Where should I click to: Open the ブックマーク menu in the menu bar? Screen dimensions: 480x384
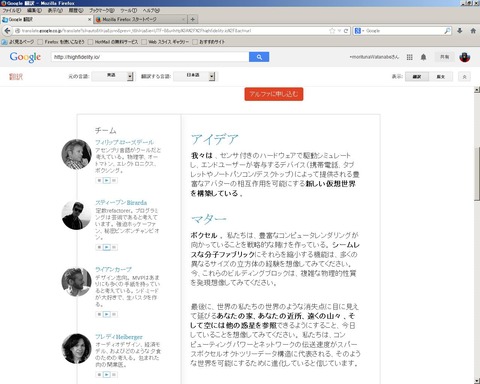[x=101, y=11]
